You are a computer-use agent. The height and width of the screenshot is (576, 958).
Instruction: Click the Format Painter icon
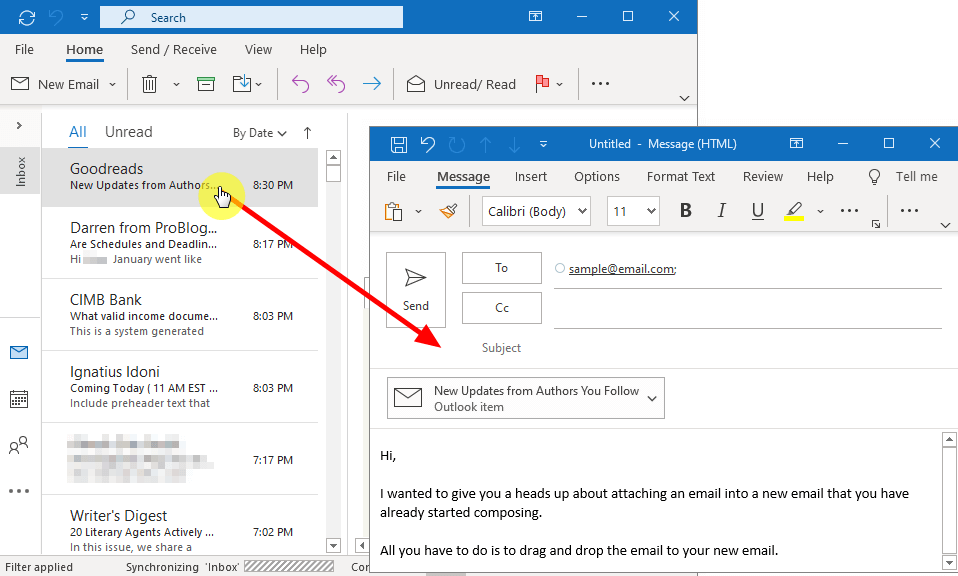coord(448,211)
